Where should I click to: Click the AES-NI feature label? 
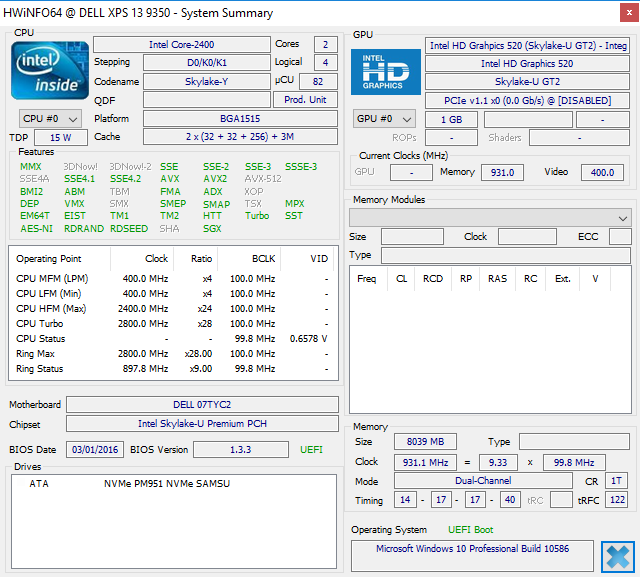point(36,229)
